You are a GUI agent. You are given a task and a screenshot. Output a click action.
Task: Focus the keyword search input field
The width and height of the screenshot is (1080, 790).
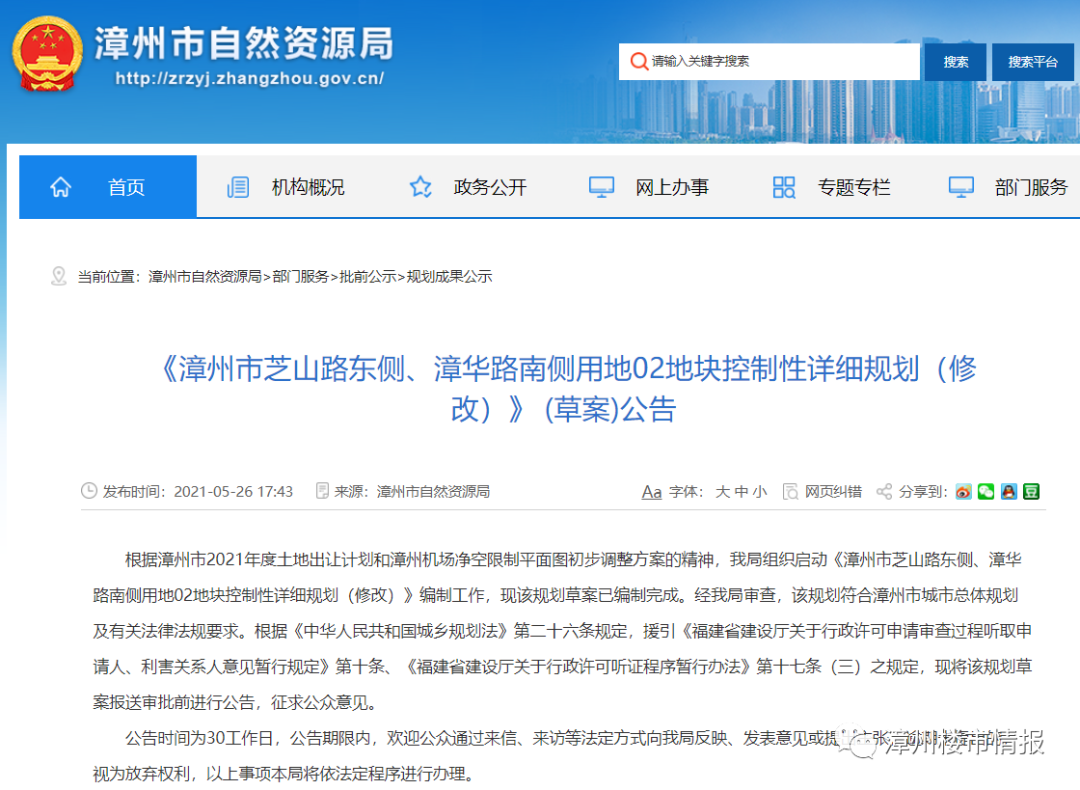(x=780, y=62)
